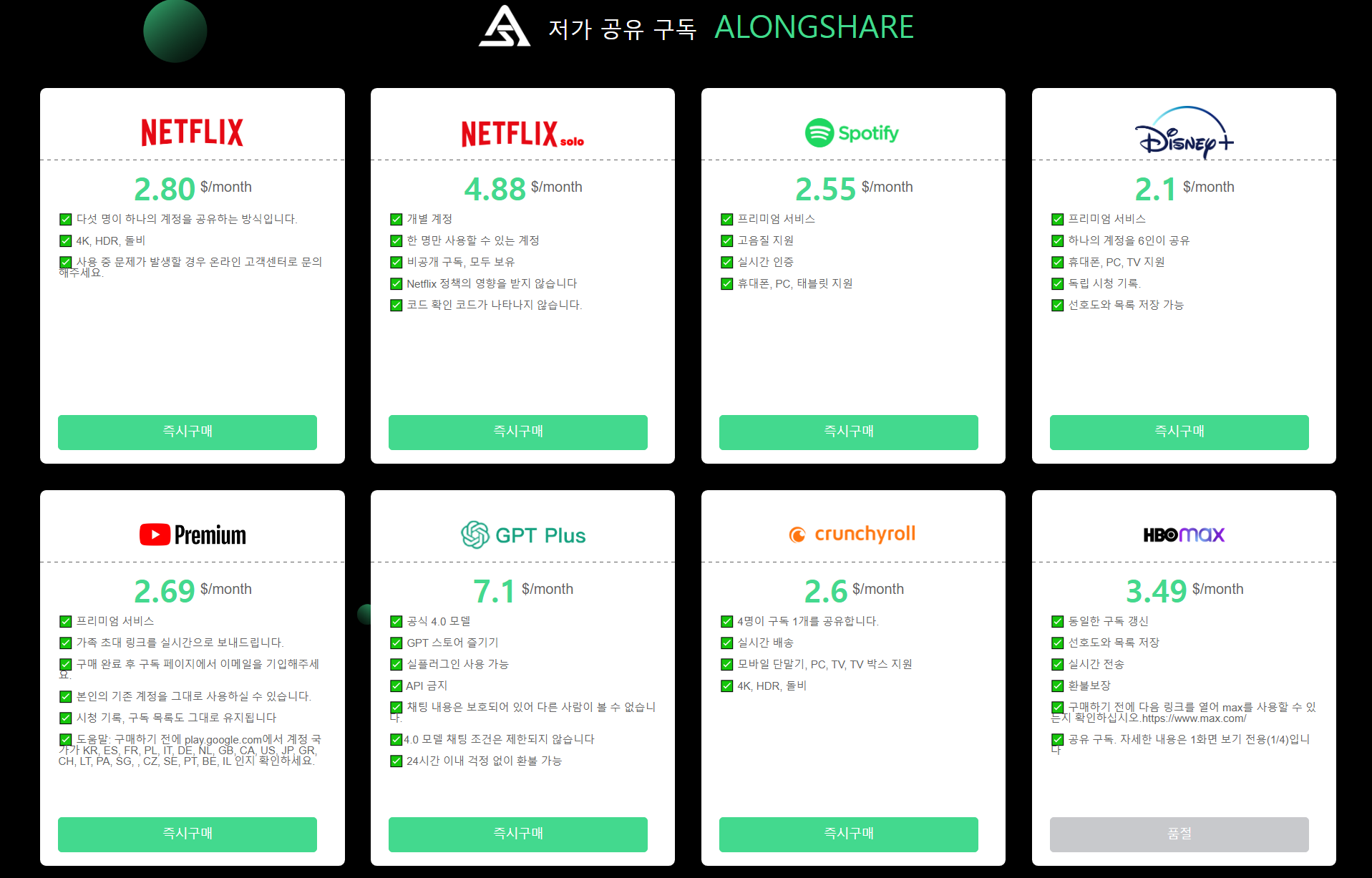This screenshot has width=1372, height=878.
Task: Click check icon beside API 금지
Action: click(x=396, y=686)
